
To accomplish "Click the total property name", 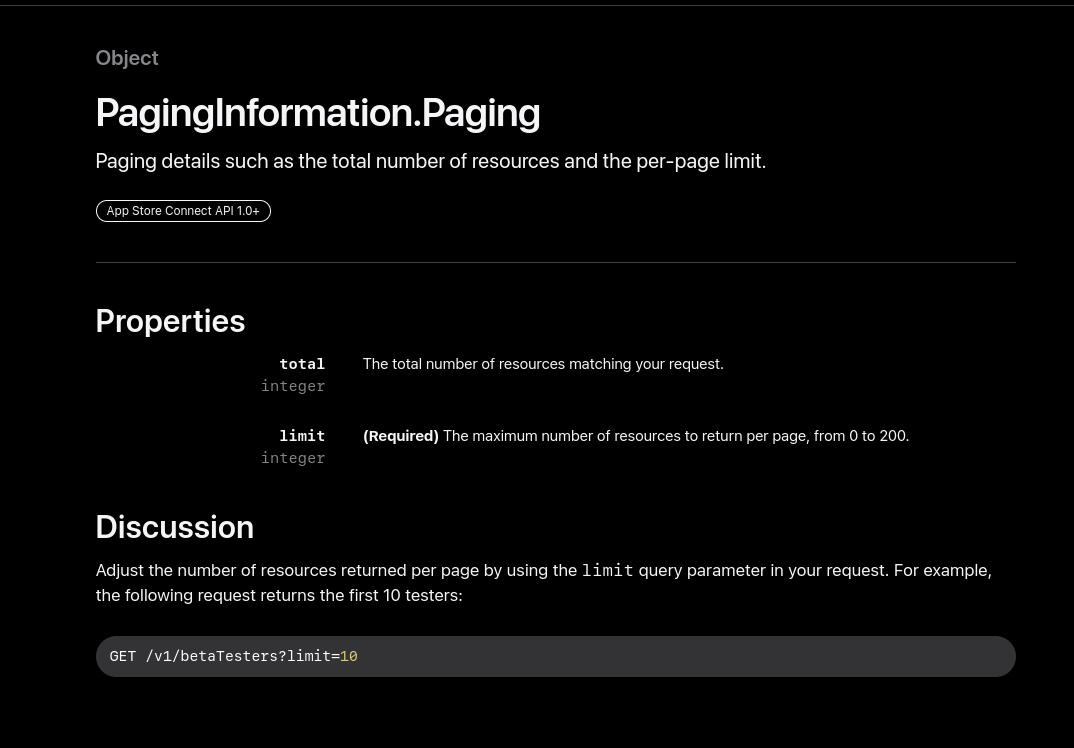I will (x=302, y=364).
